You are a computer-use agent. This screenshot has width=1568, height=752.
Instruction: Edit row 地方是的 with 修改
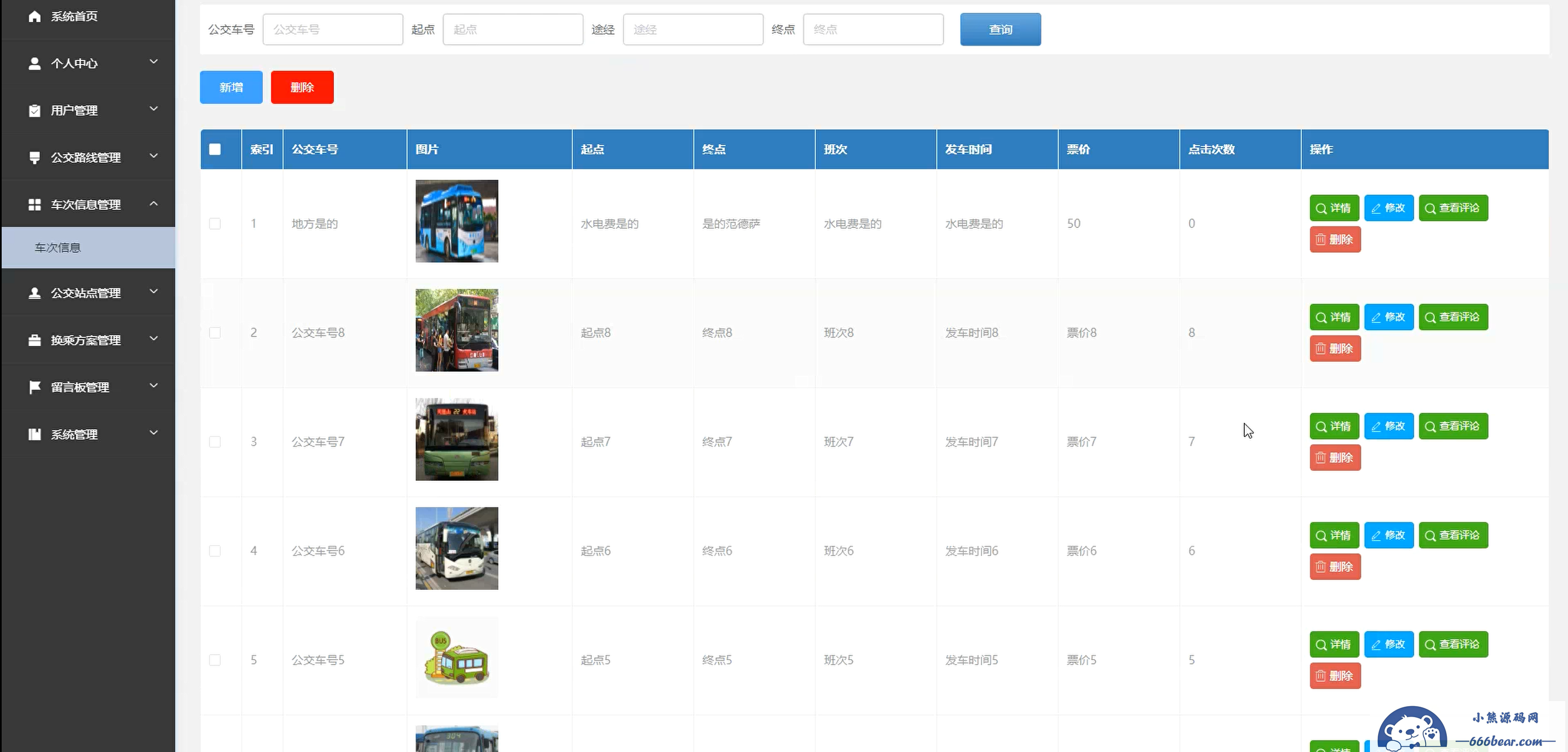point(1388,208)
